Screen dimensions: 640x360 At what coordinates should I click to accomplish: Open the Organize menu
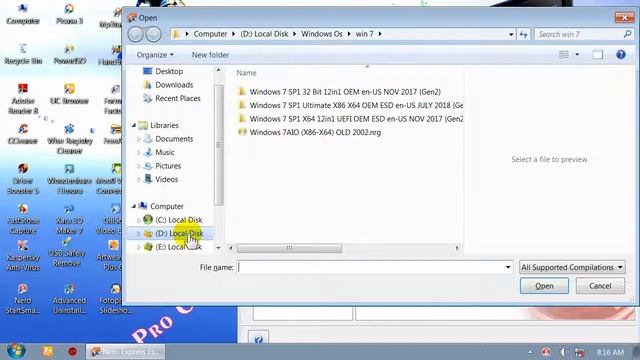pos(155,55)
